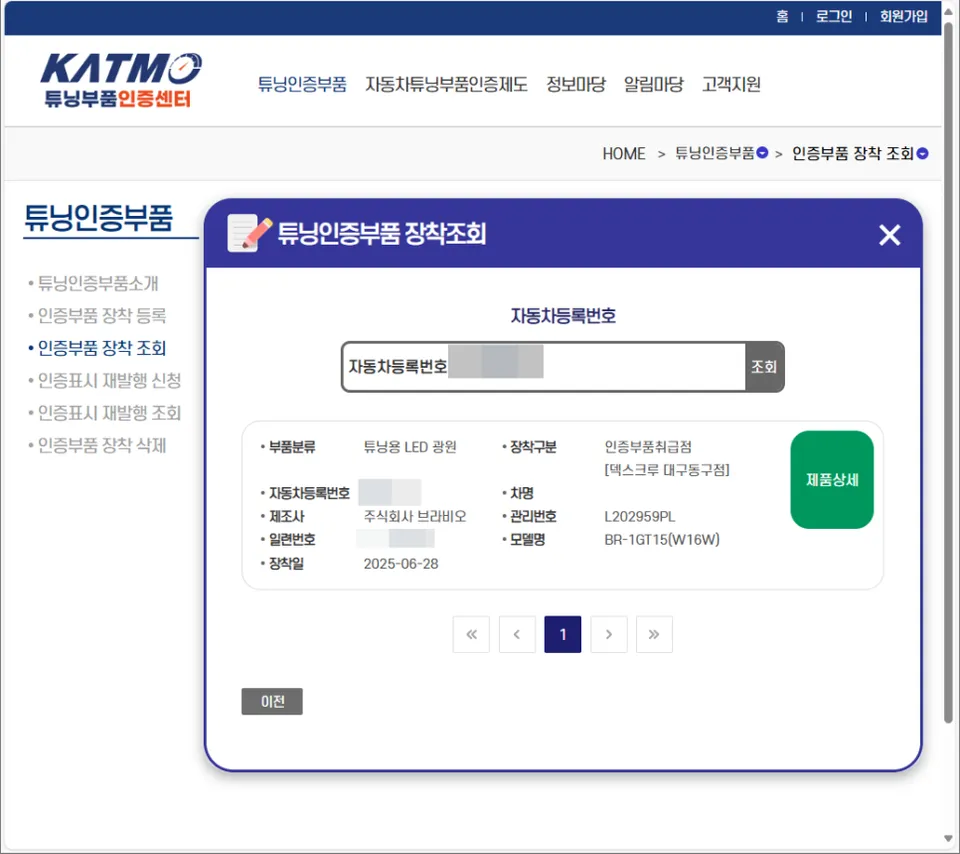Click the 홈 link in top bar
960x854 pixels.
[782, 16]
